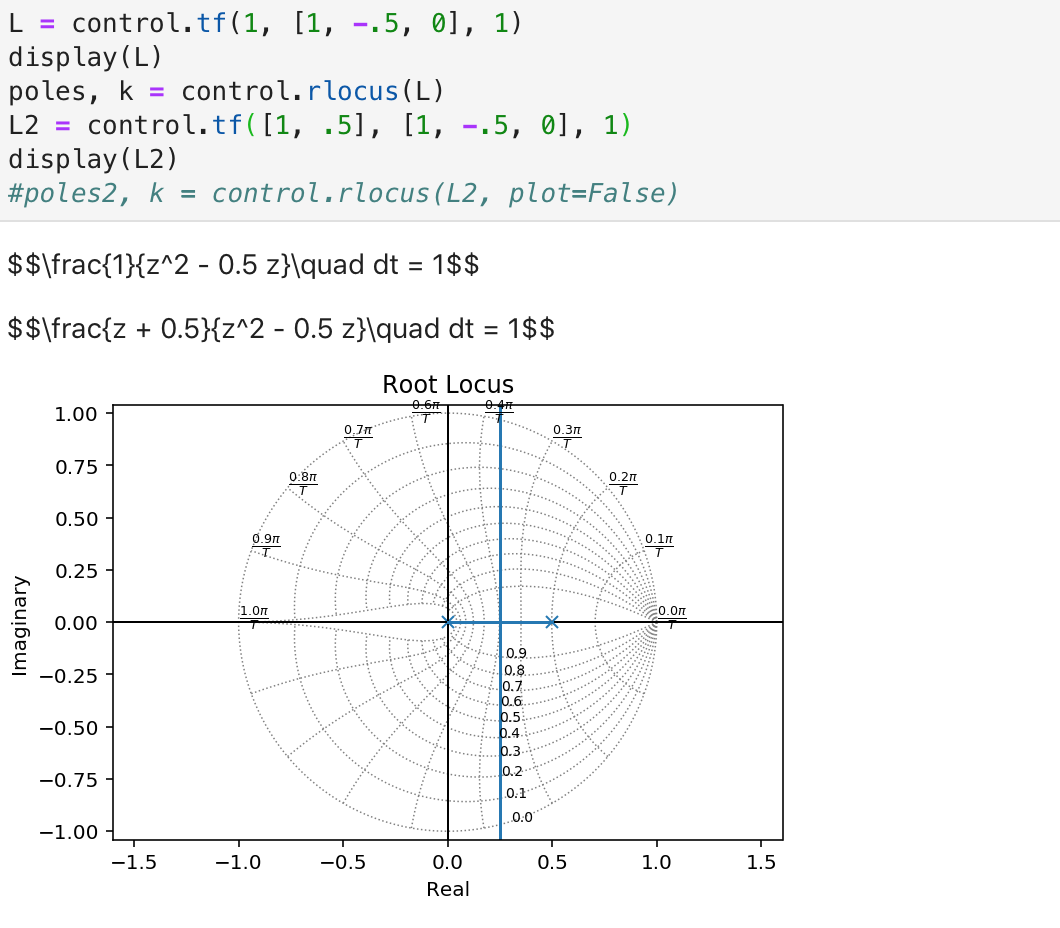Viewport: 1060px width, 928px height.
Task: Click the x-axis tick label '−0.5'
Action: click(342, 862)
